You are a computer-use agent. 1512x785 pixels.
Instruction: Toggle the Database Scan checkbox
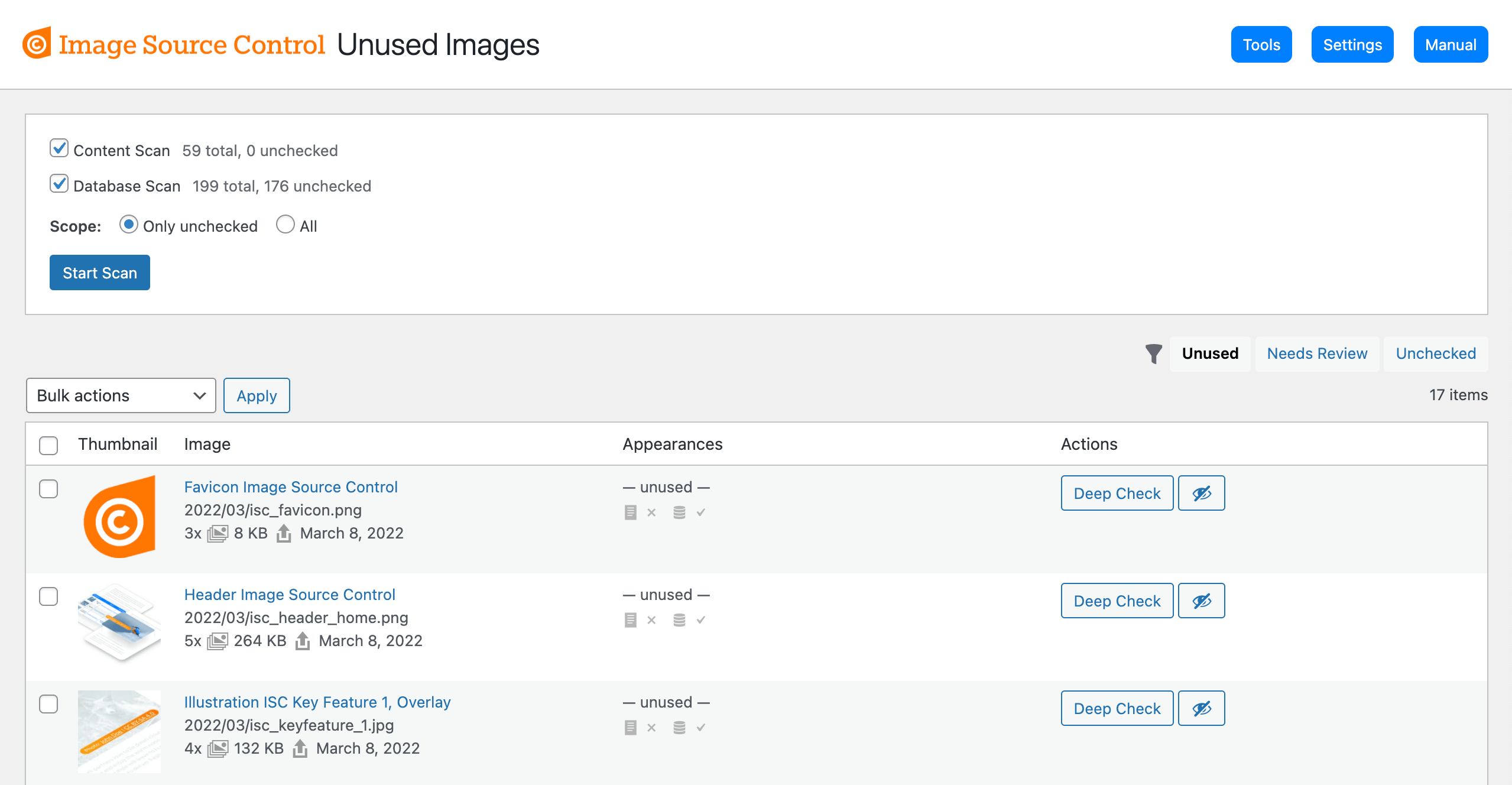pyautogui.click(x=59, y=184)
